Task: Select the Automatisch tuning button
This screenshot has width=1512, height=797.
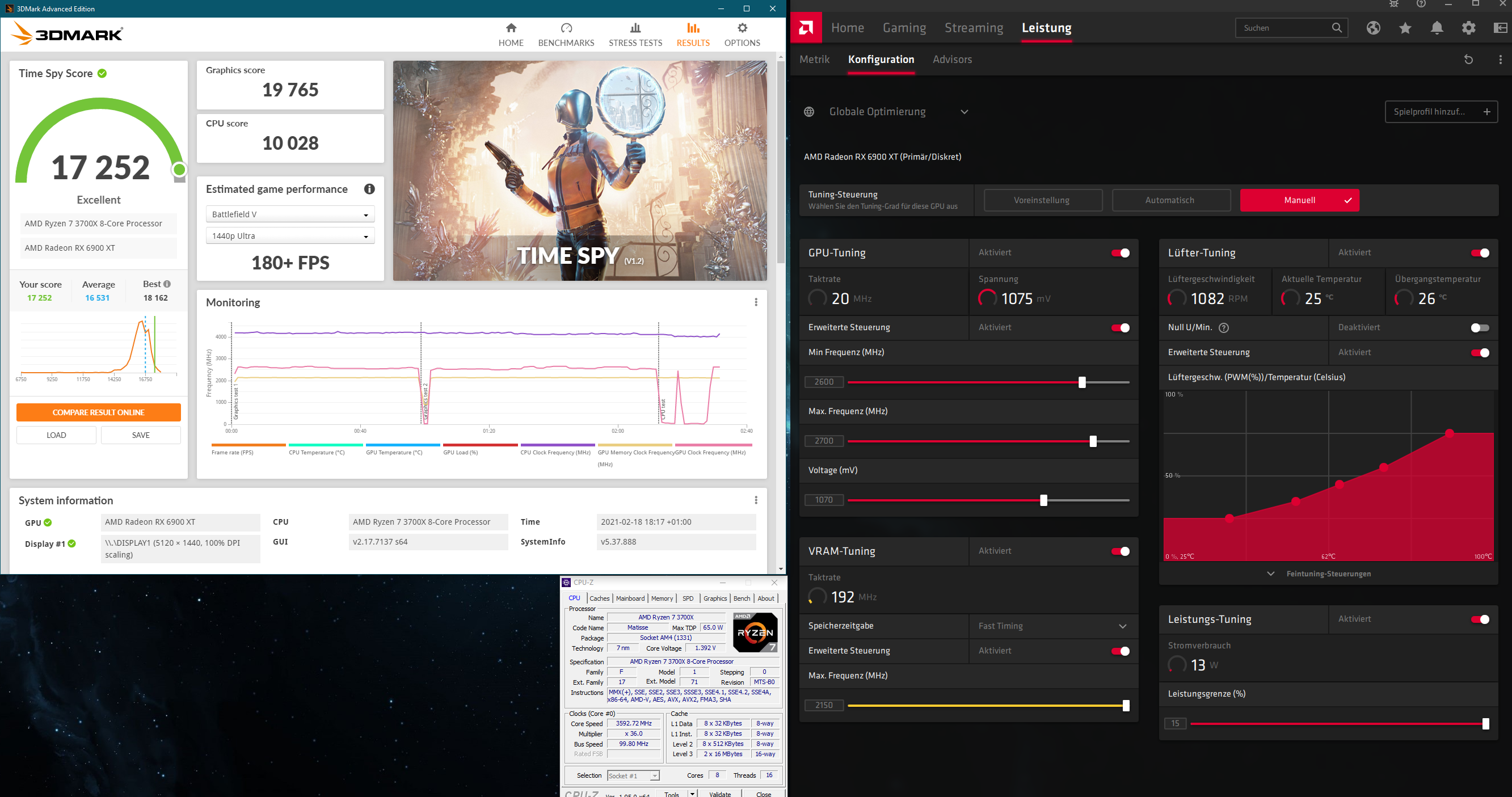Action: tap(1170, 200)
